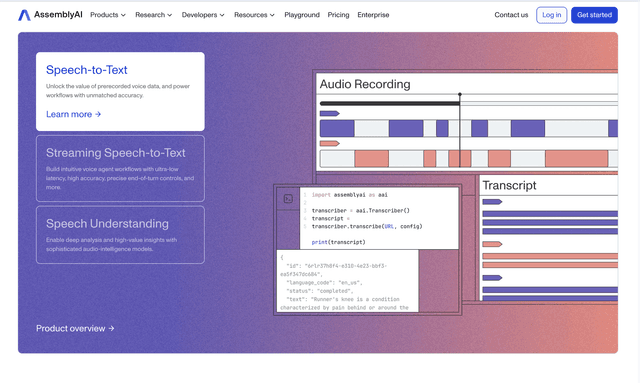
Task: Click the purple speaker tag in Audio Recording
Action: (x=329, y=114)
